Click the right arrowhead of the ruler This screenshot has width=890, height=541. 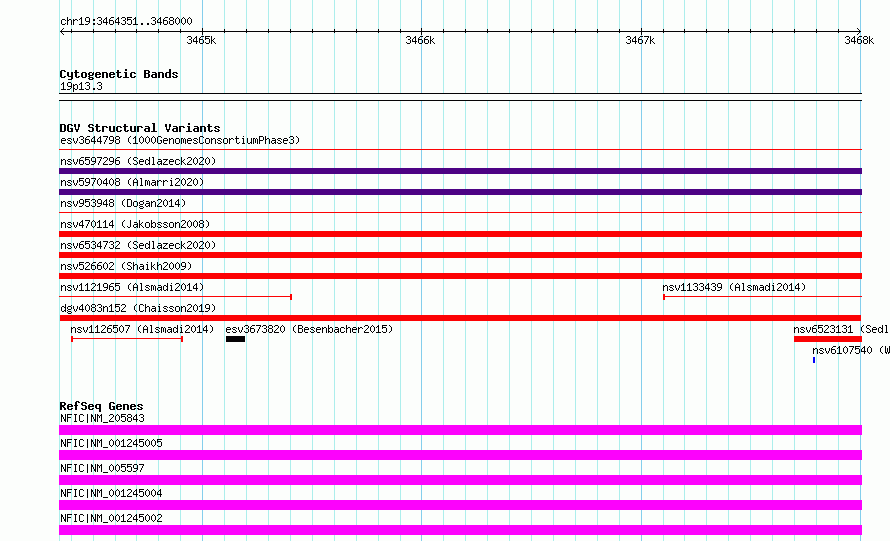[x=859, y=31]
